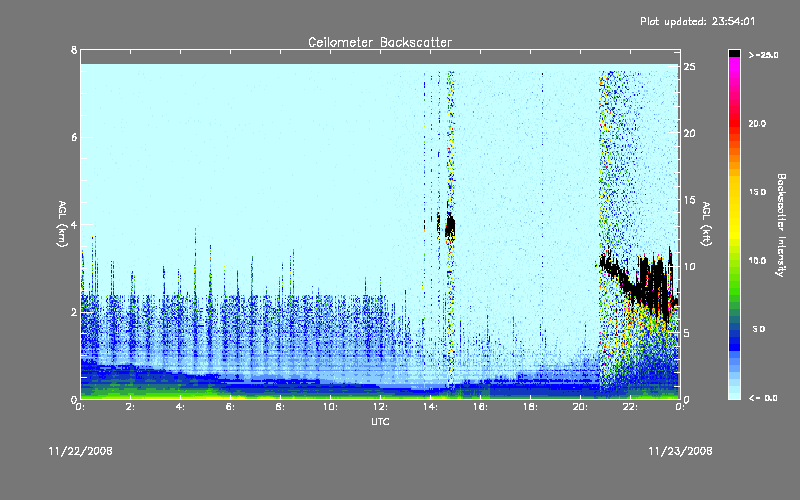
Task: Click the "20.0" colorbar value label
Action: point(757,123)
